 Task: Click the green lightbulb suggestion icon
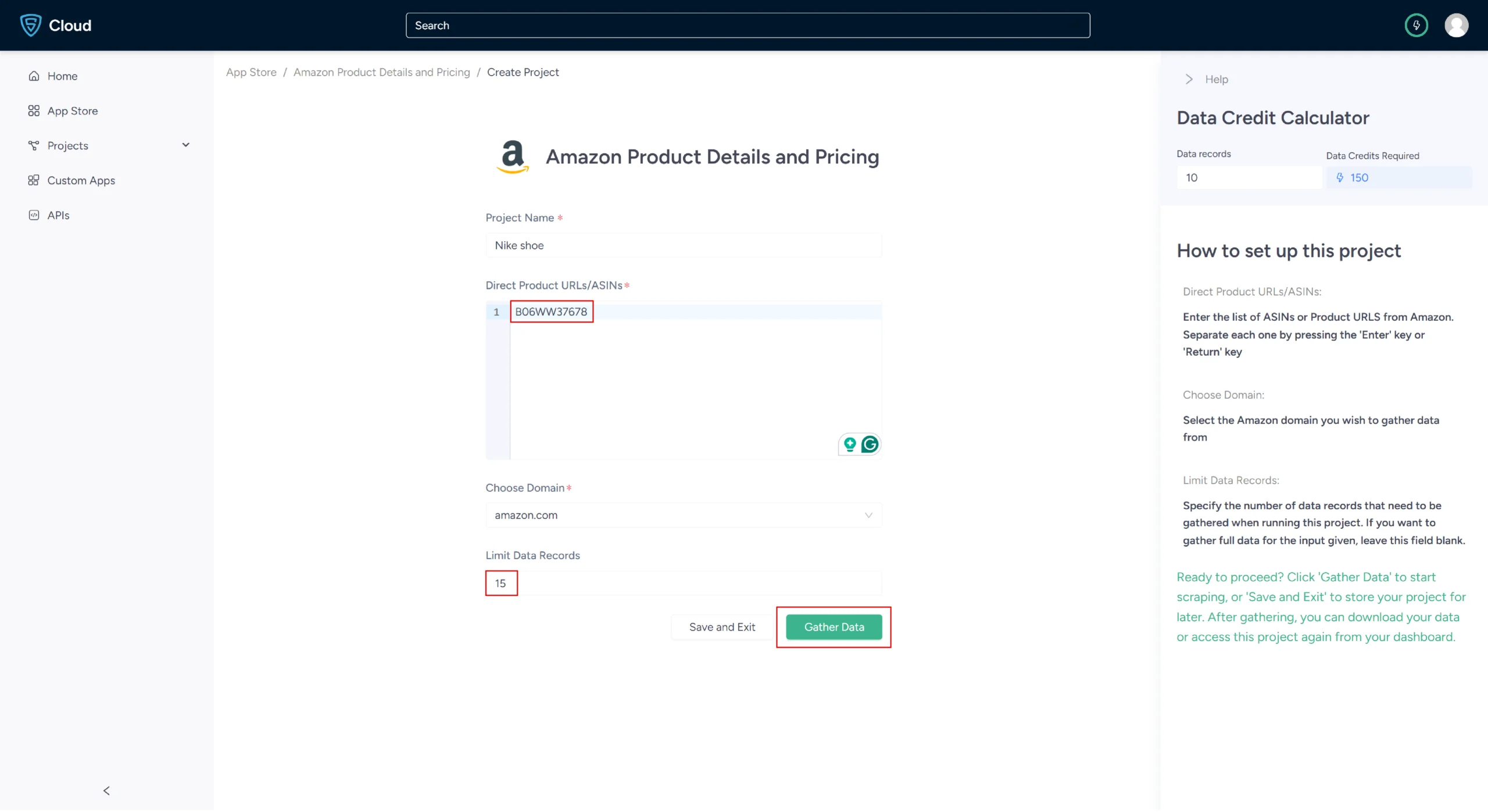(850, 445)
